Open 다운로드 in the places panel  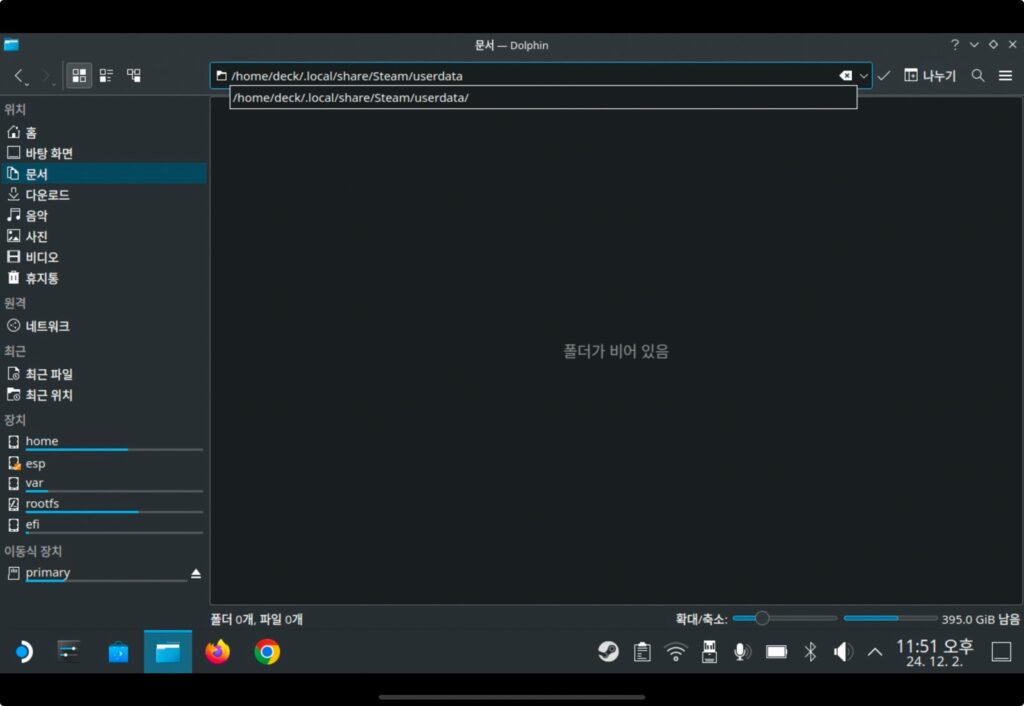pyautogui.click(x=104, y=195)
